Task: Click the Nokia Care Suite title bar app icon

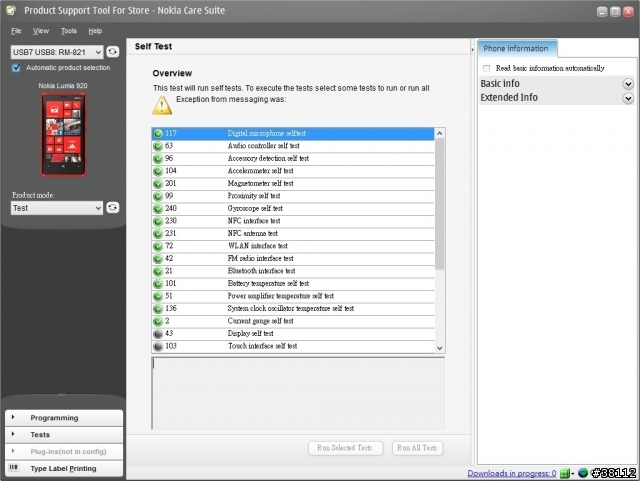Action: coord(11,11)
